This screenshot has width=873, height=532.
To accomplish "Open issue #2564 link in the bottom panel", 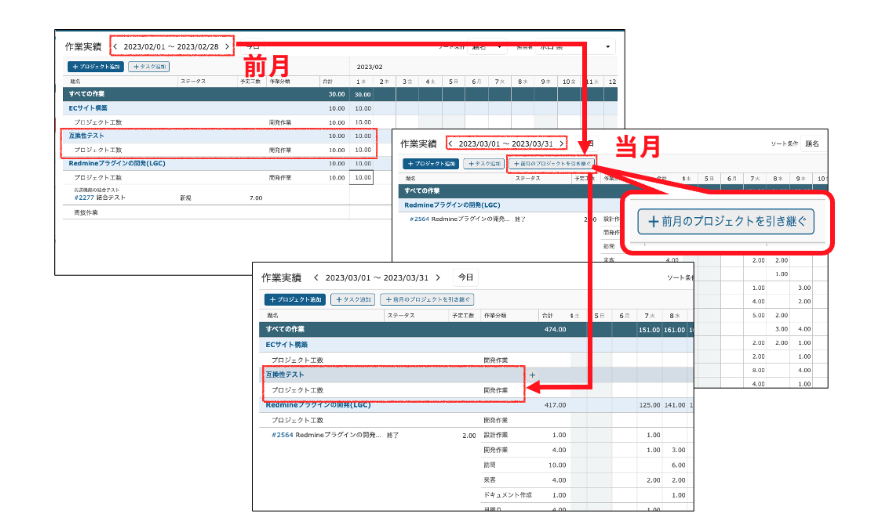I will tap(284, 435).
